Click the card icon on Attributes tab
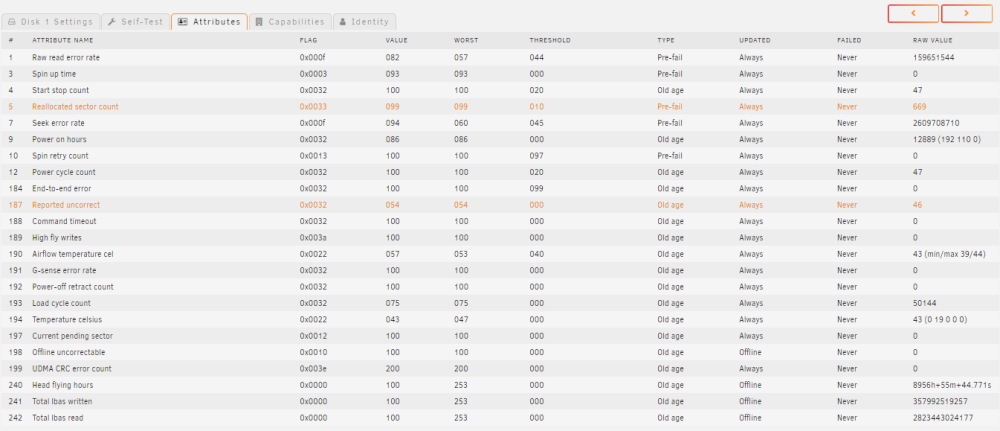This screenshot has height=431, width=1000. 182,22
